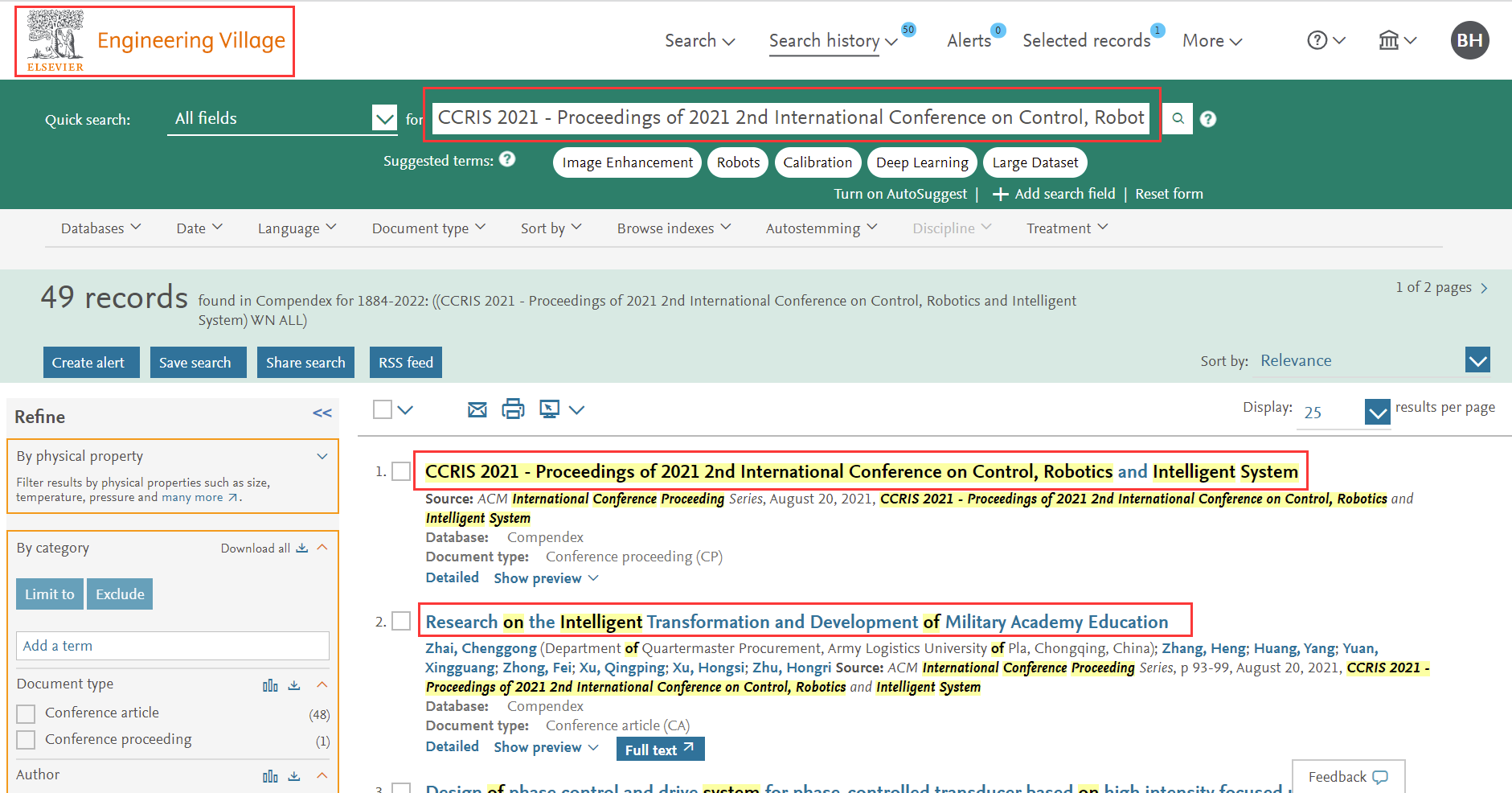
Task: Select the Image Enhancement suggested term
Action: pyautogui.click(x=627, y=162)
